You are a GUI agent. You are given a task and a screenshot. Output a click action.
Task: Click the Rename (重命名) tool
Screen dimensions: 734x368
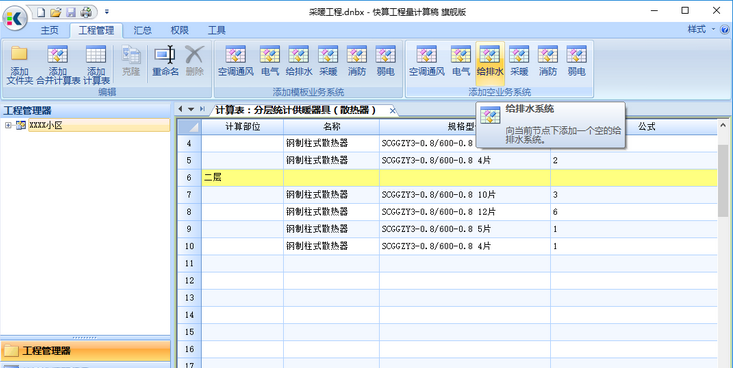pyautogui.click(x=165, y=61)
